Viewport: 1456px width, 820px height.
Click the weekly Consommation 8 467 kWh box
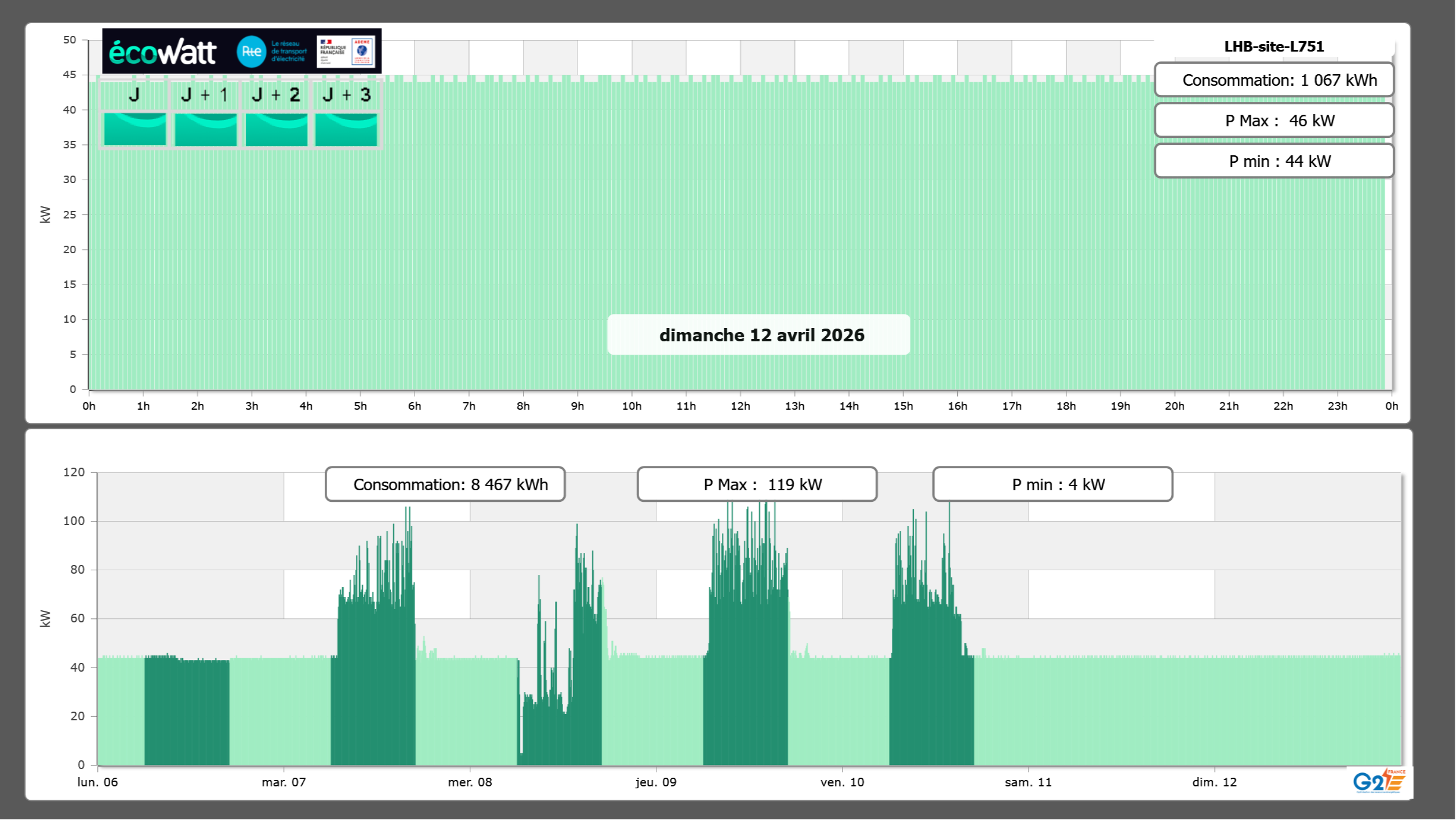tap(445, 484)
